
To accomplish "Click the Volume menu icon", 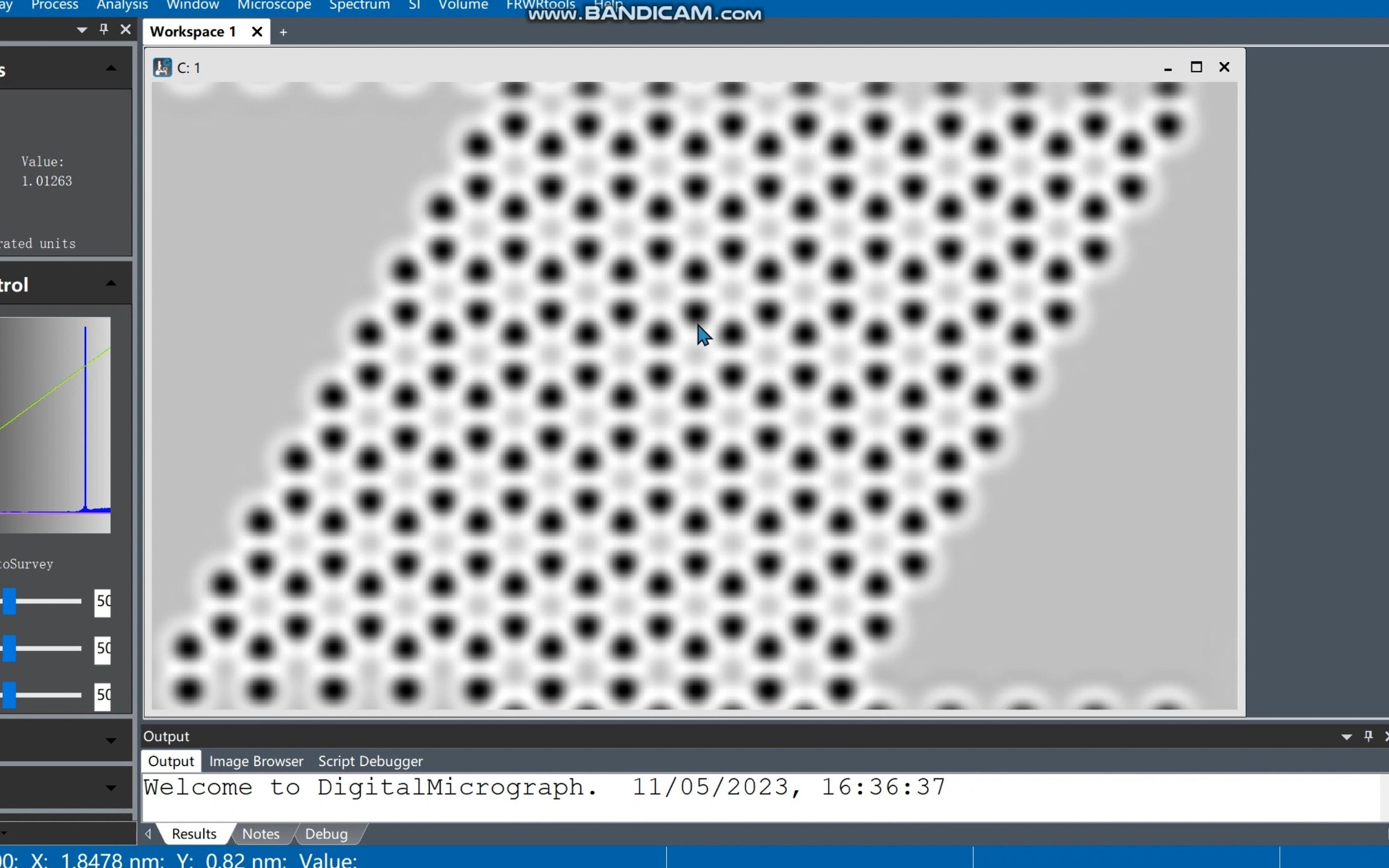I will click(x=463, y=6).
